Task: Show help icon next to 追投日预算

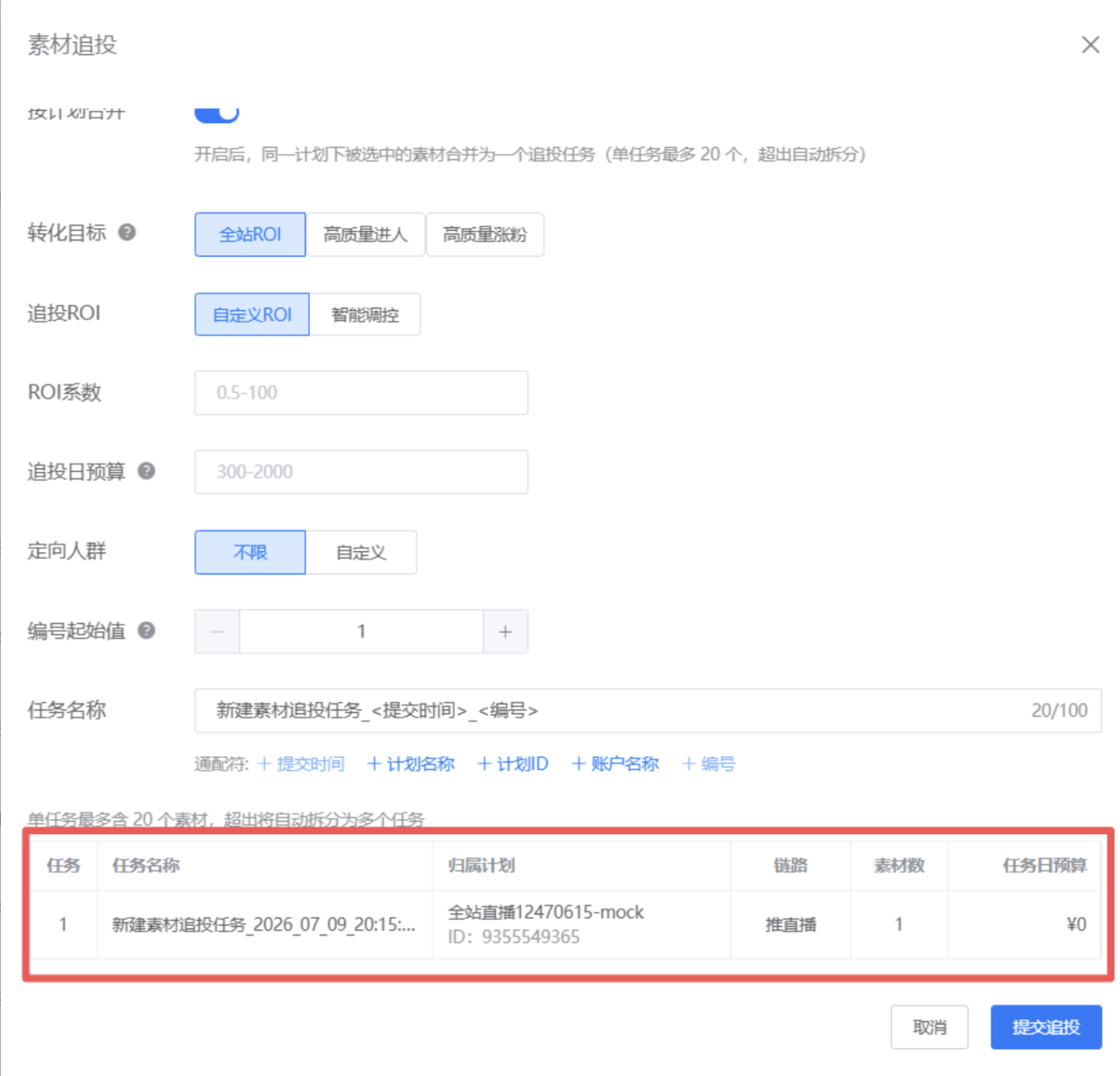Action: point(146,471)
